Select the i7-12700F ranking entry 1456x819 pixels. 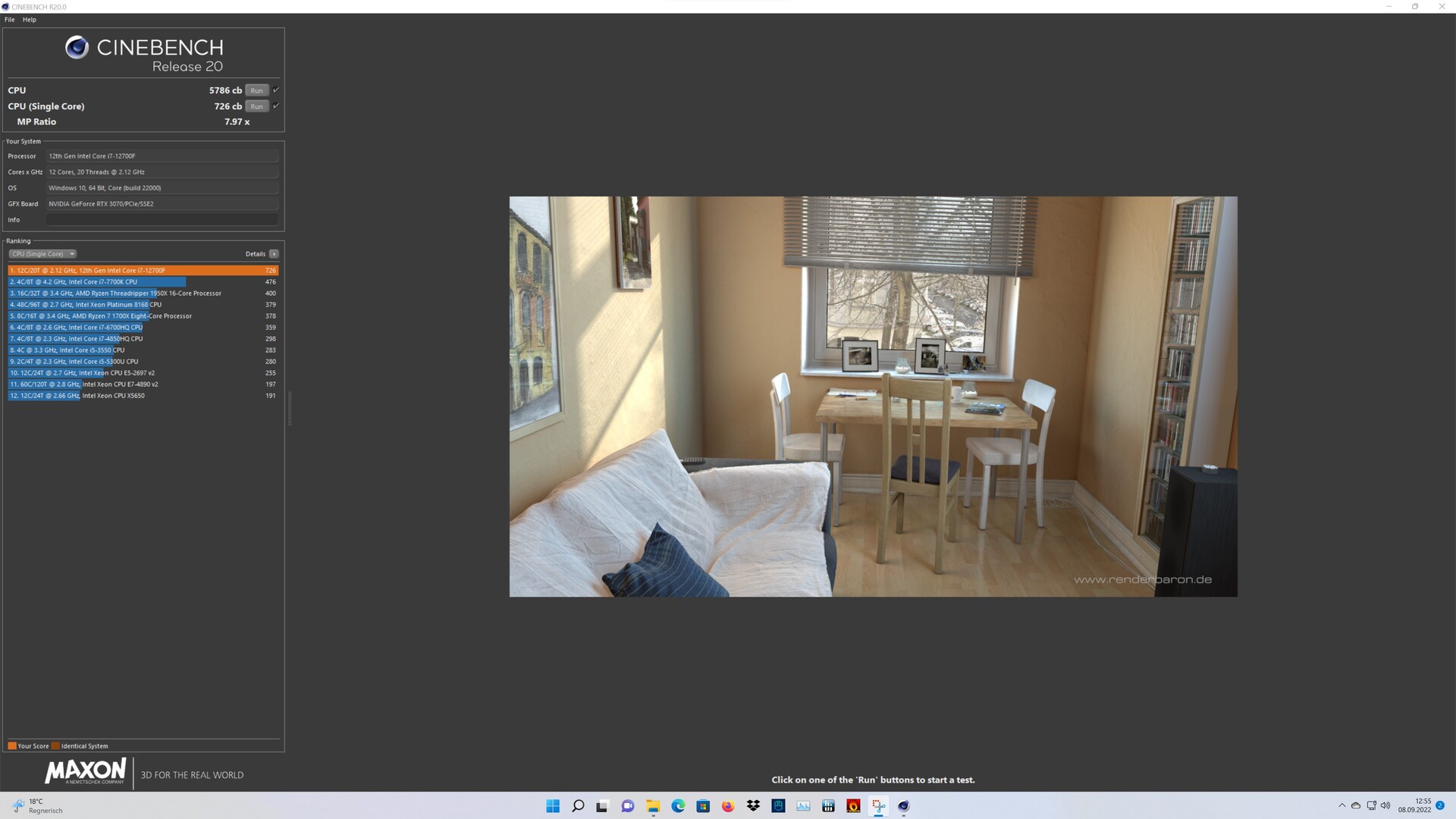(x=143, y=271)
